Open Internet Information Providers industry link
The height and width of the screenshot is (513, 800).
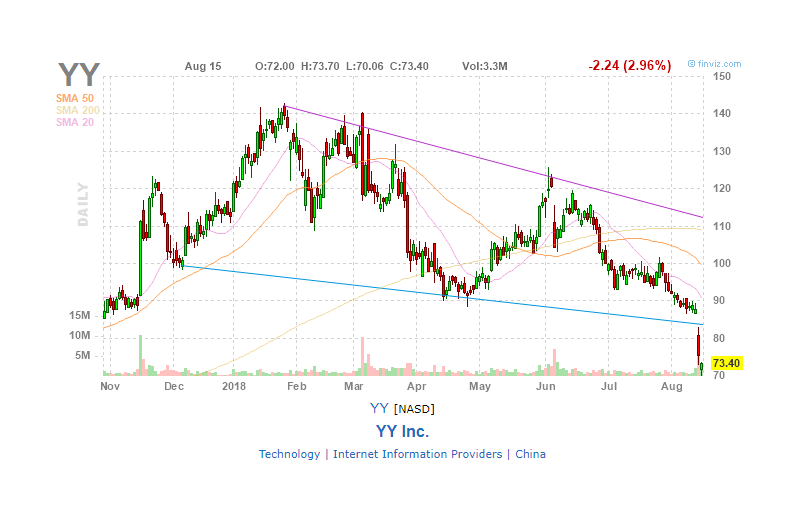[x=417, y=454]
